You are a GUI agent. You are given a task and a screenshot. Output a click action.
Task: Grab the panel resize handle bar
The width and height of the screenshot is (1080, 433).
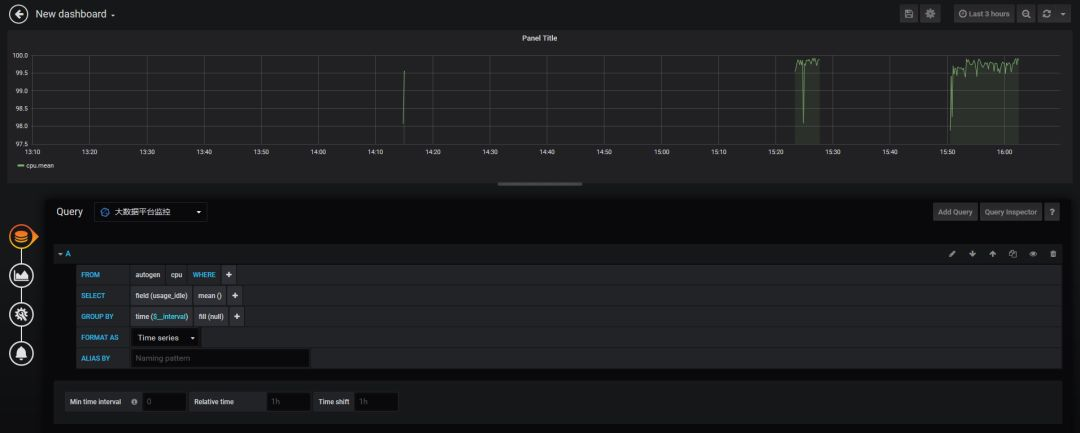(540, 184)
